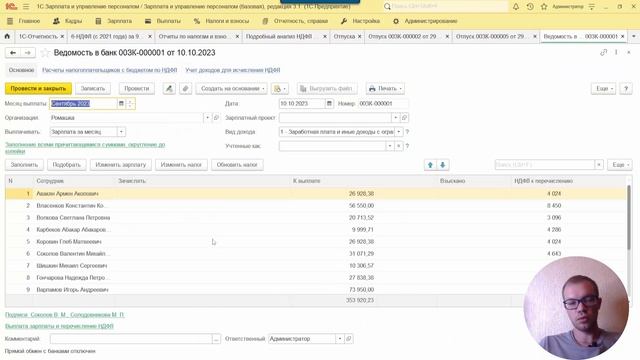The width and height of the screenshot is (640, 360).
Task: Click the help question mark button
Action: point(626,89)
